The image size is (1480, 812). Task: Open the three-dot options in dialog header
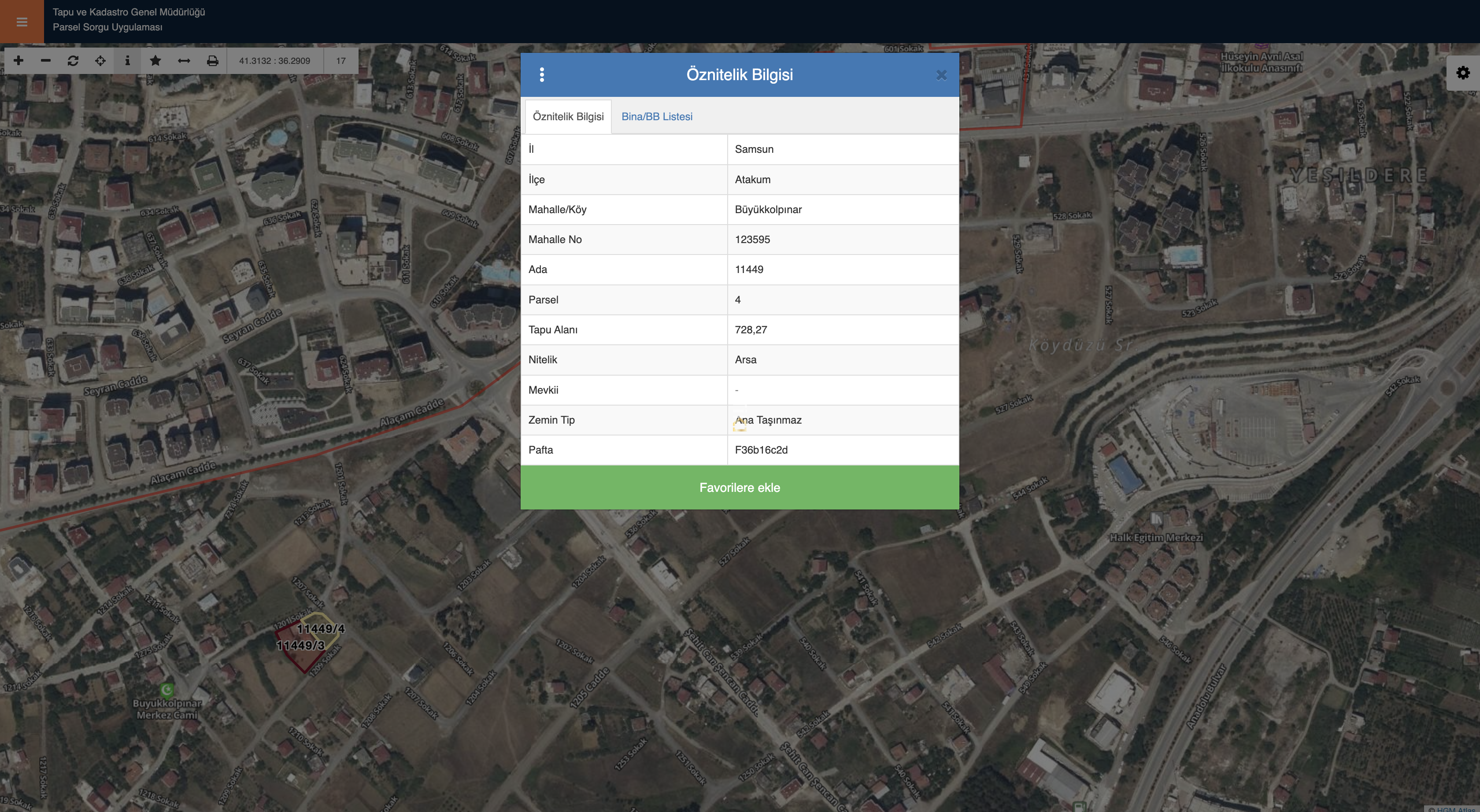pos(542,75)
